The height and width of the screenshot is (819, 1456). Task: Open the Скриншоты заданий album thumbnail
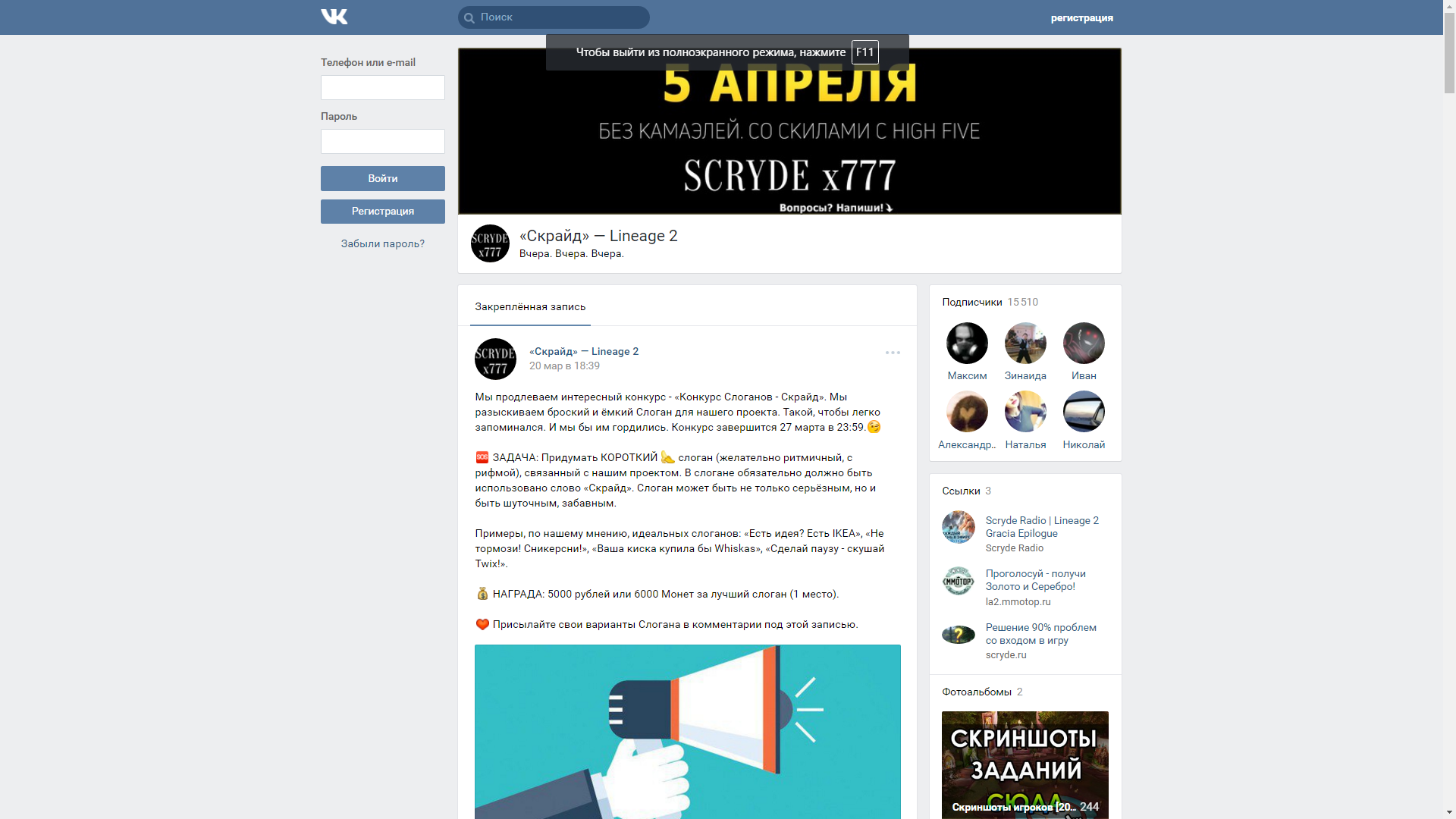click(x=1025, y=764)
